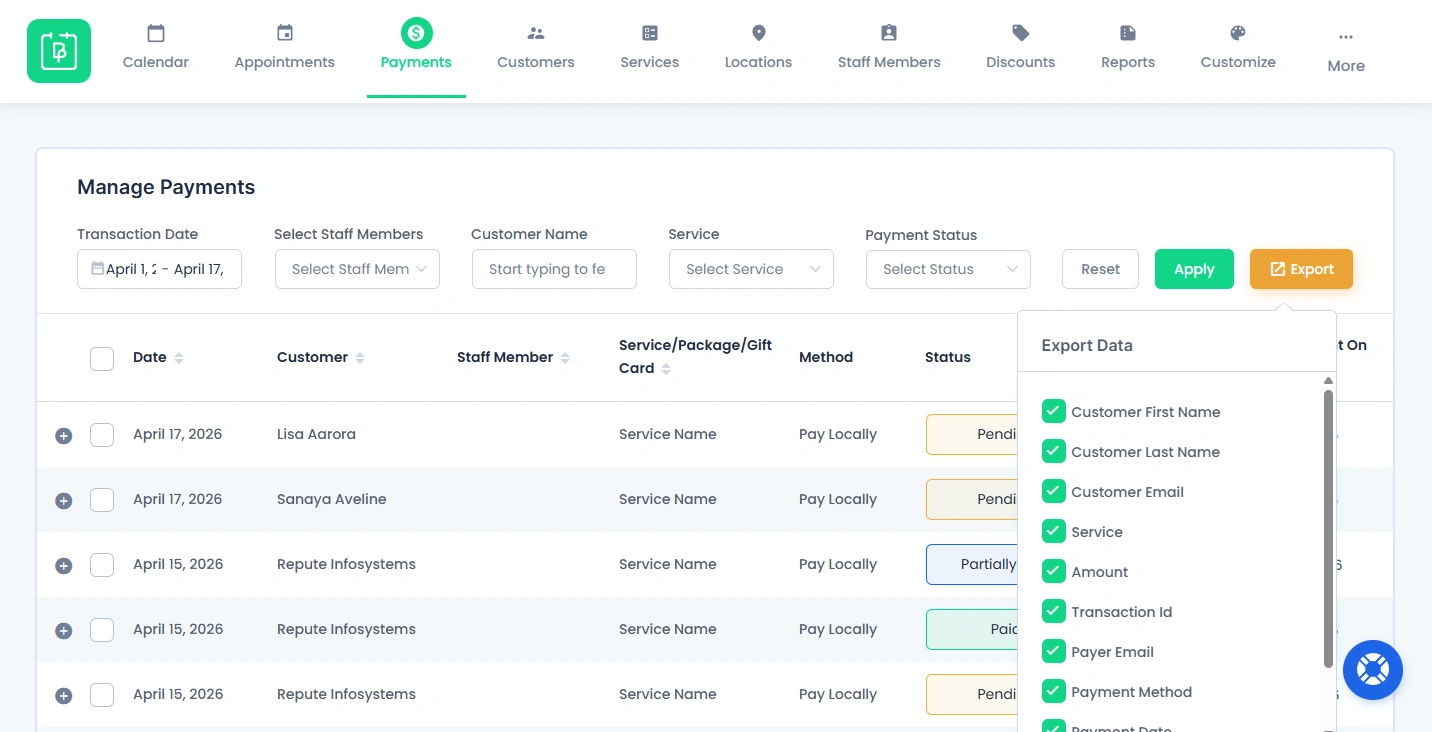This screenshot has height=732, width=1432.
Task: Open Customers via the people icon
Action: pyautogui.click(x=536, y=33)
